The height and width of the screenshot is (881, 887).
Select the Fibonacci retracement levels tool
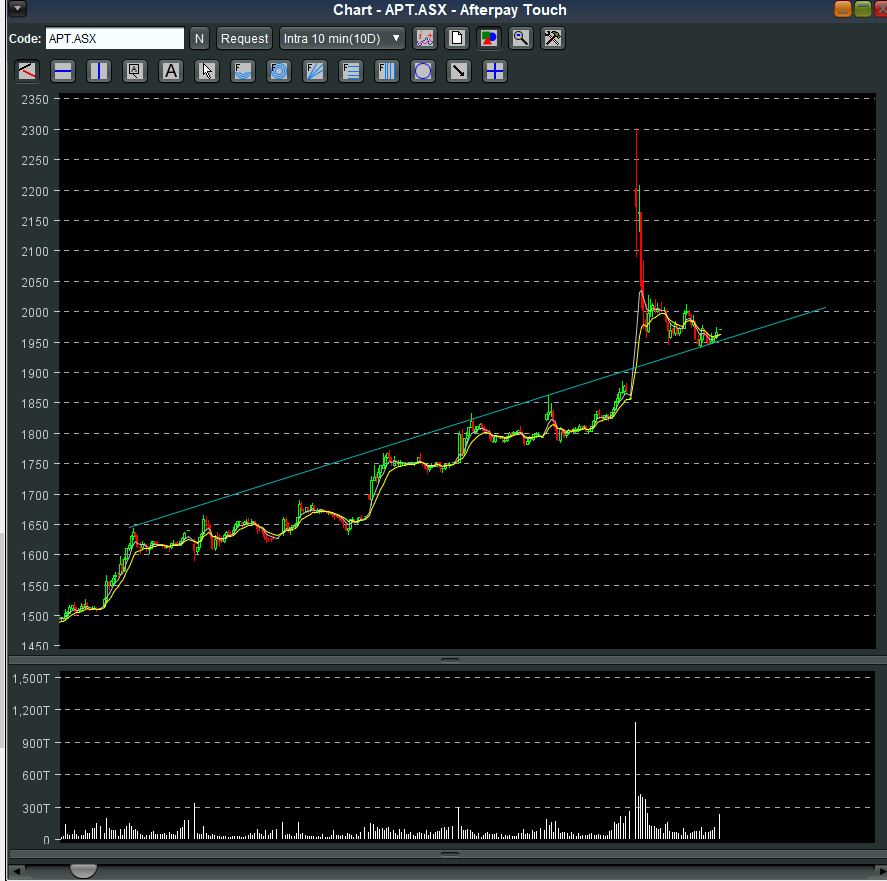(351, 71)
